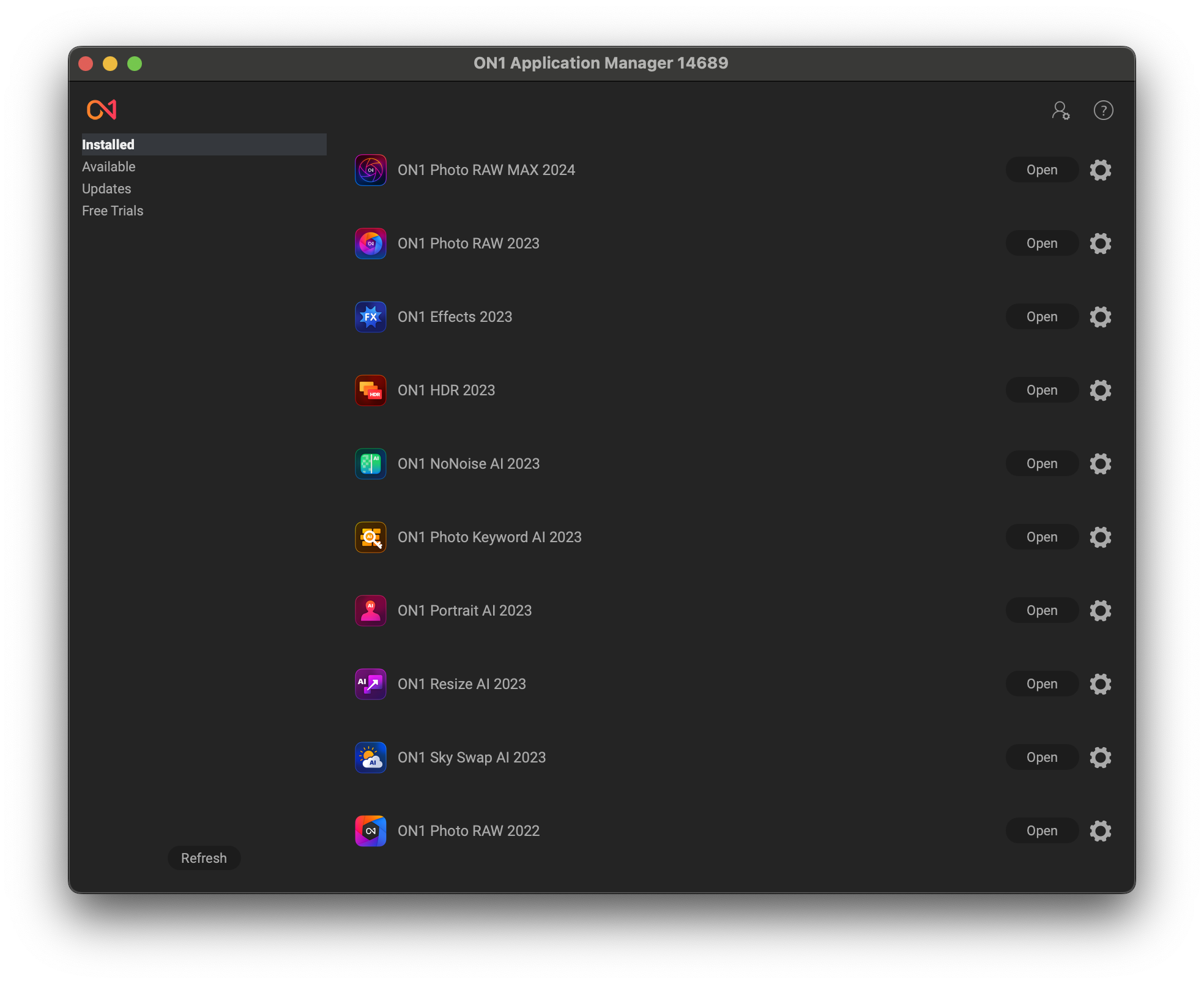Screen dimensions: 1204x984
Task: Open gear settings for Sky Swap AI 2023
Action: [x=1101, y=758]
